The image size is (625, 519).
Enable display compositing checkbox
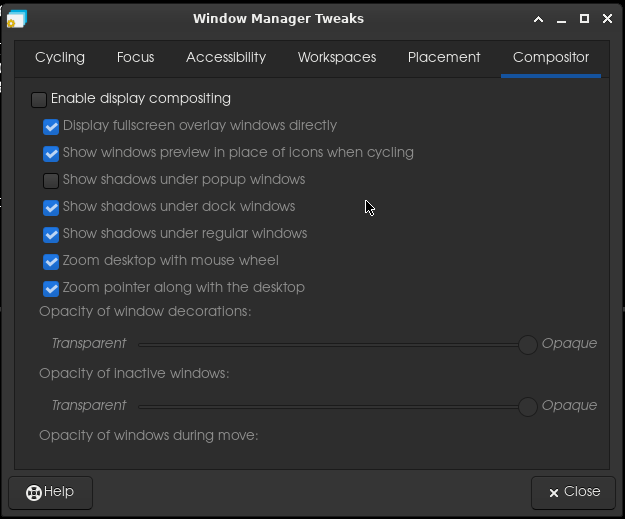click(39, 100)
